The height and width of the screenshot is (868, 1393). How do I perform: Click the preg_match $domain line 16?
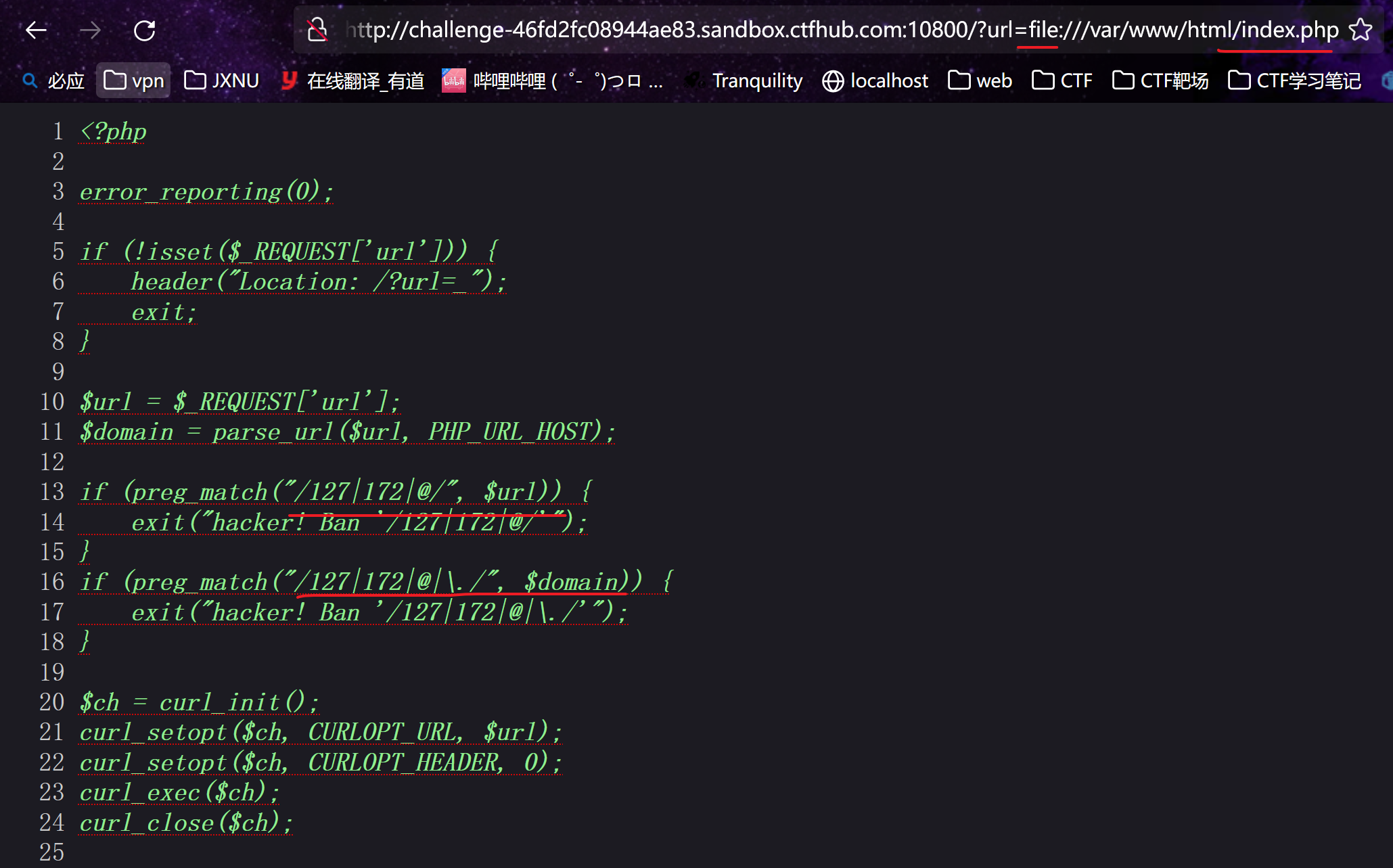pos(376,582)
